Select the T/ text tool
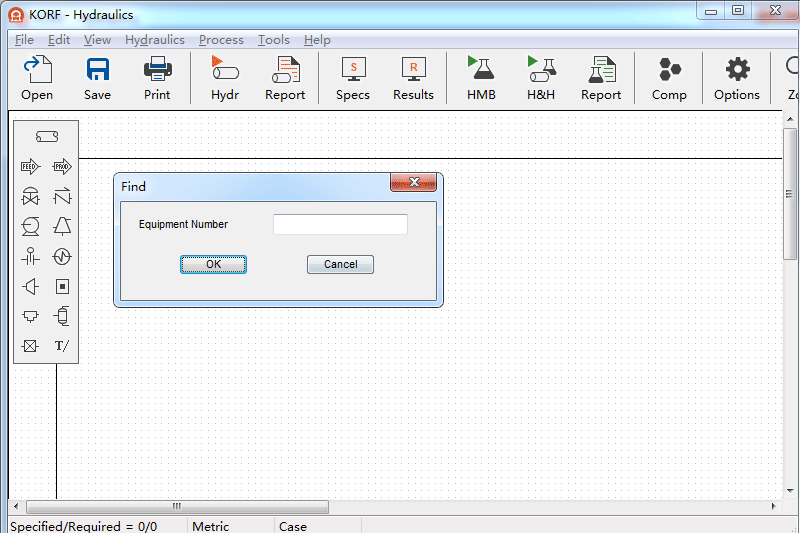 (x=62, y=346)
